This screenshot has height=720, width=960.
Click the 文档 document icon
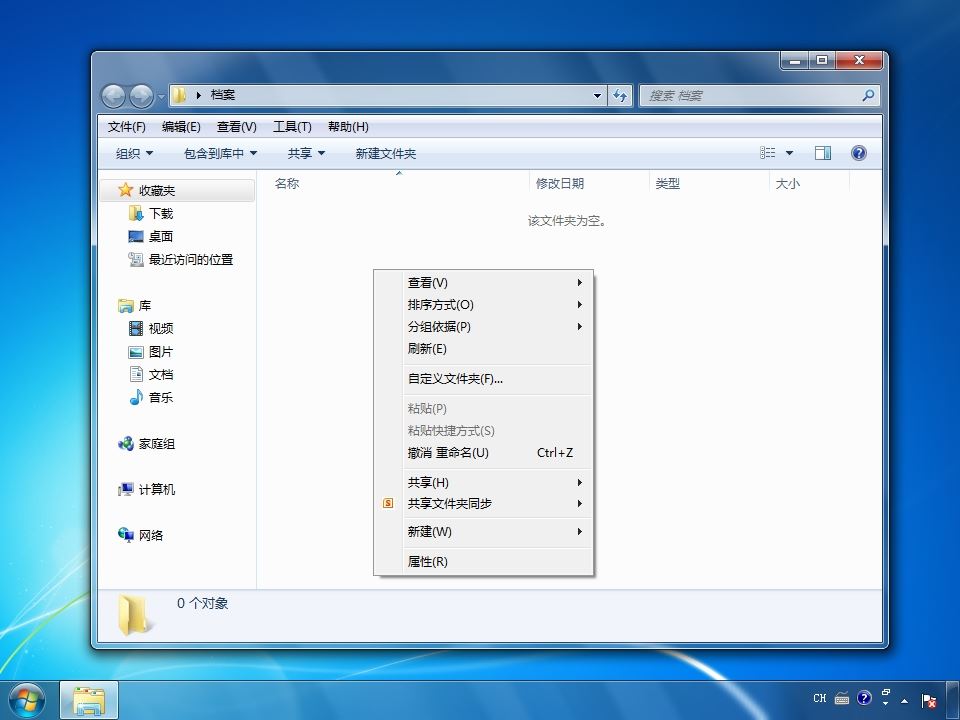click(x=136, y=374)
